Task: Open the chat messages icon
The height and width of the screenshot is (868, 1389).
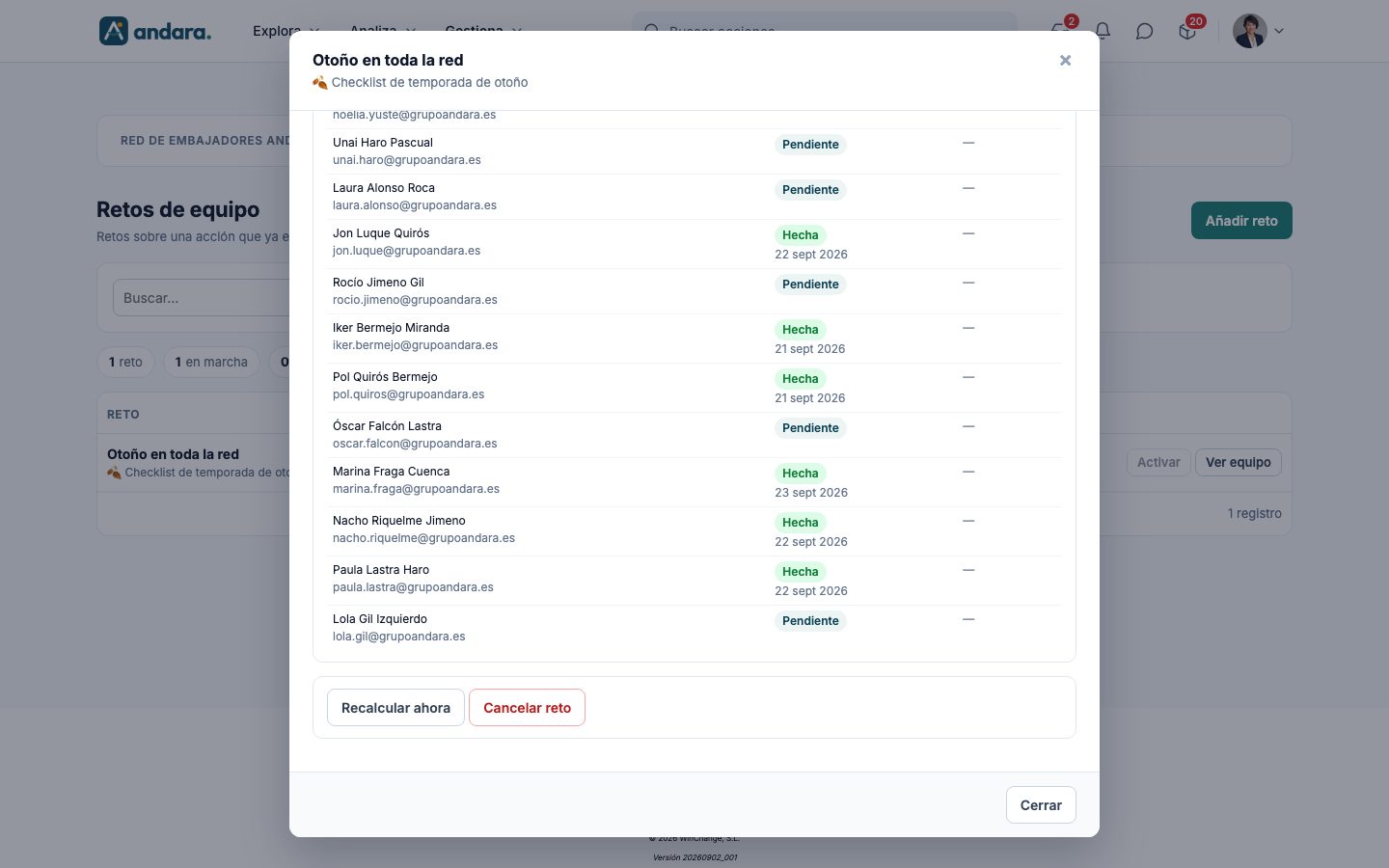Action: [1144, 31]
